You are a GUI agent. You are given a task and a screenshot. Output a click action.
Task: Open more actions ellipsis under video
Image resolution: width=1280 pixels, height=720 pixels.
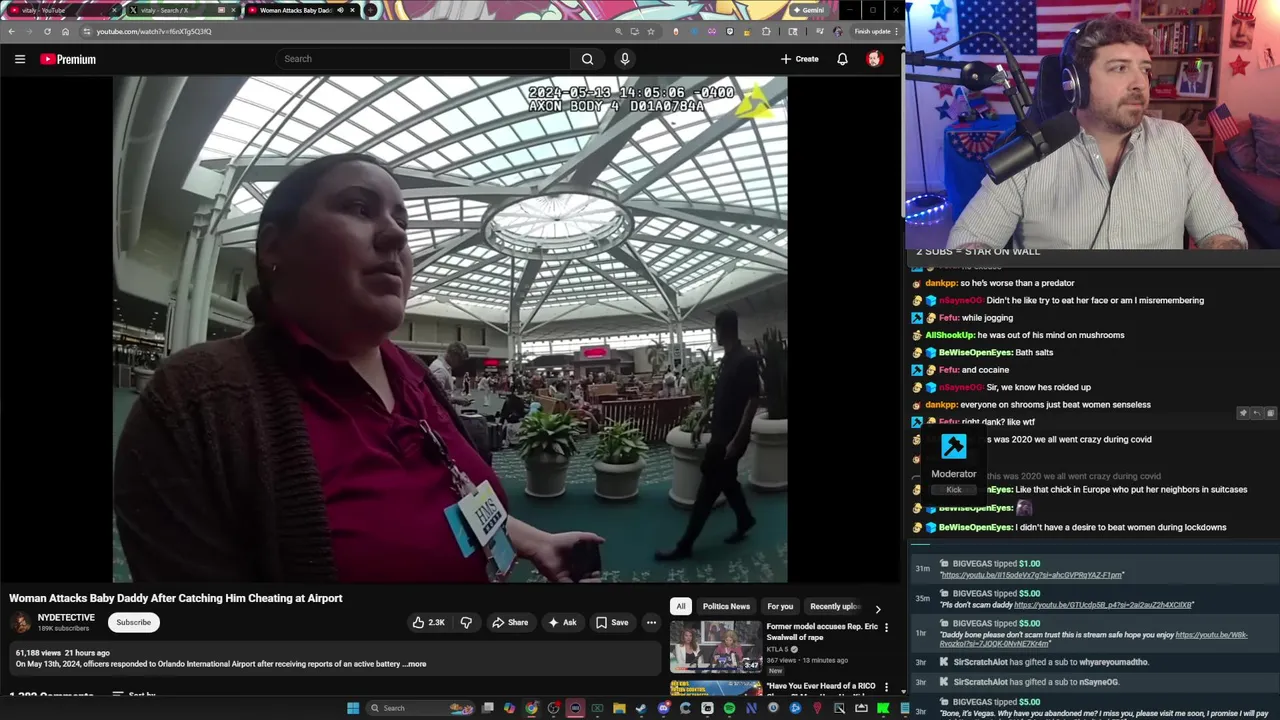click(651, 622)
